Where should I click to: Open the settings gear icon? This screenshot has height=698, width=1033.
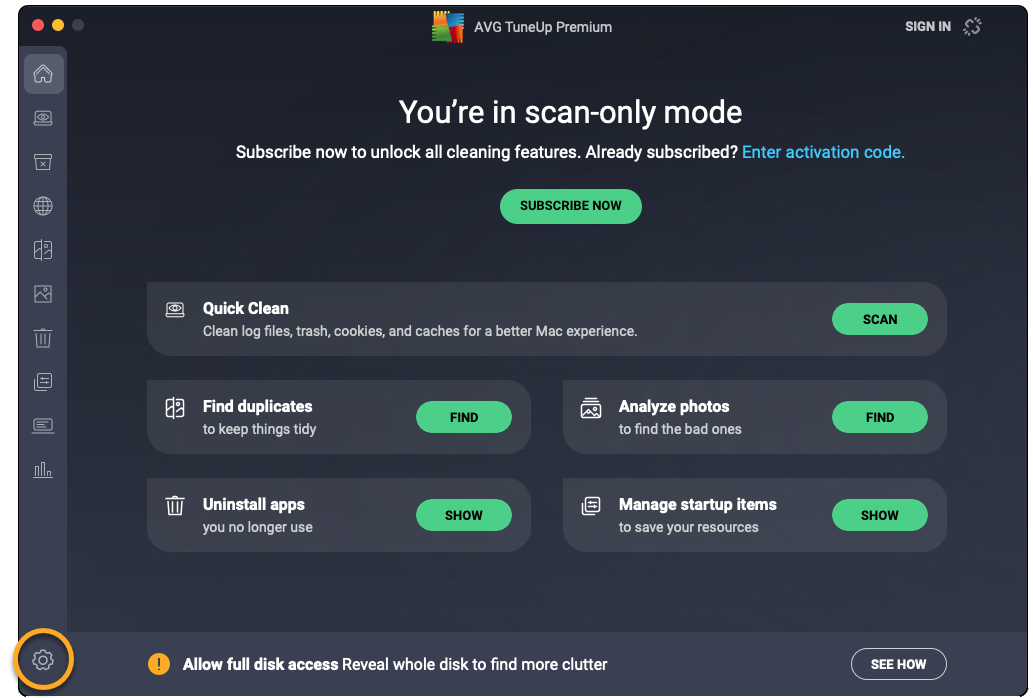click(43, 660)
